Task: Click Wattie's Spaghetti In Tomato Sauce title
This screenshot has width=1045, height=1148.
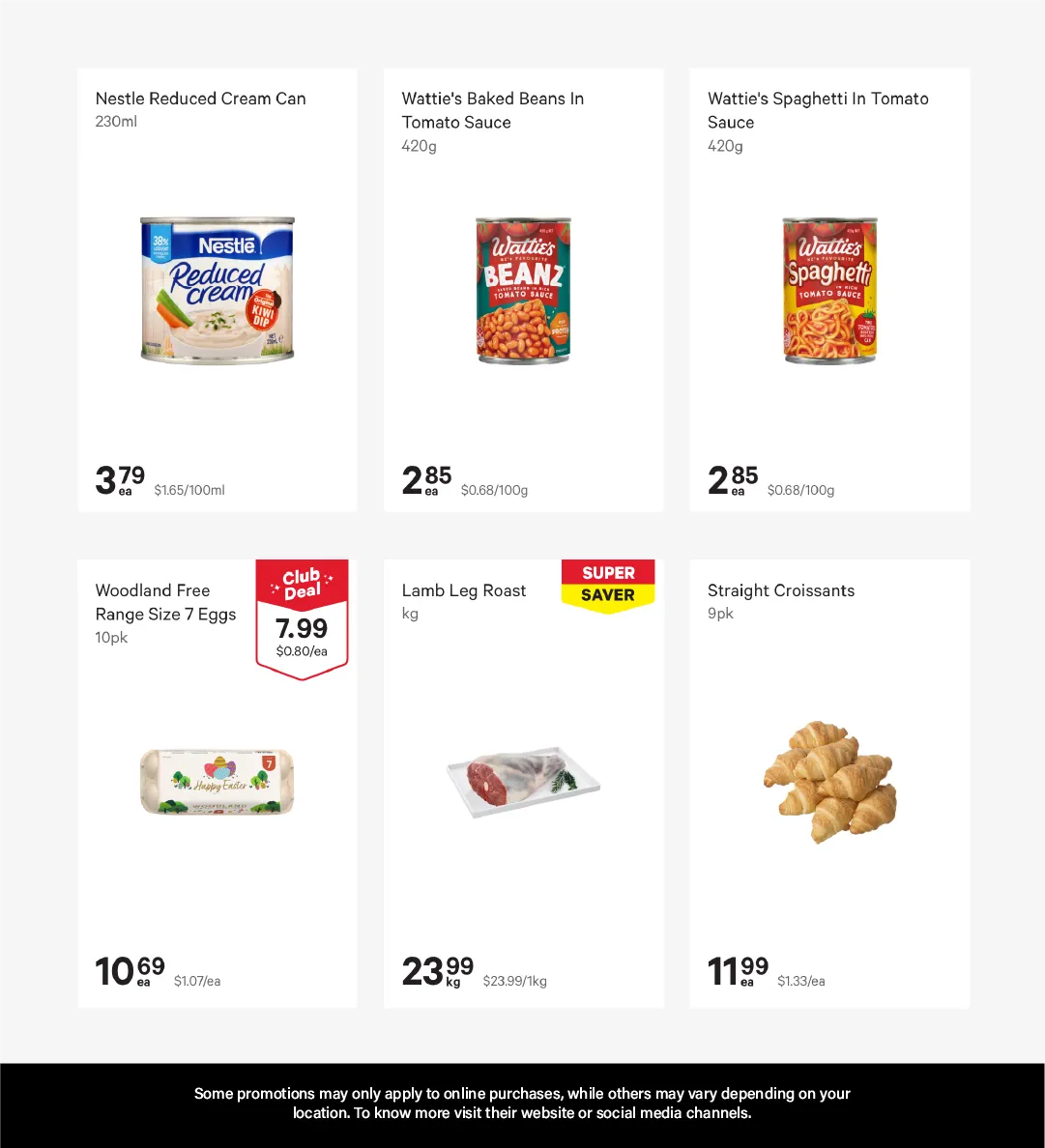Action: (x=818, y=110)
